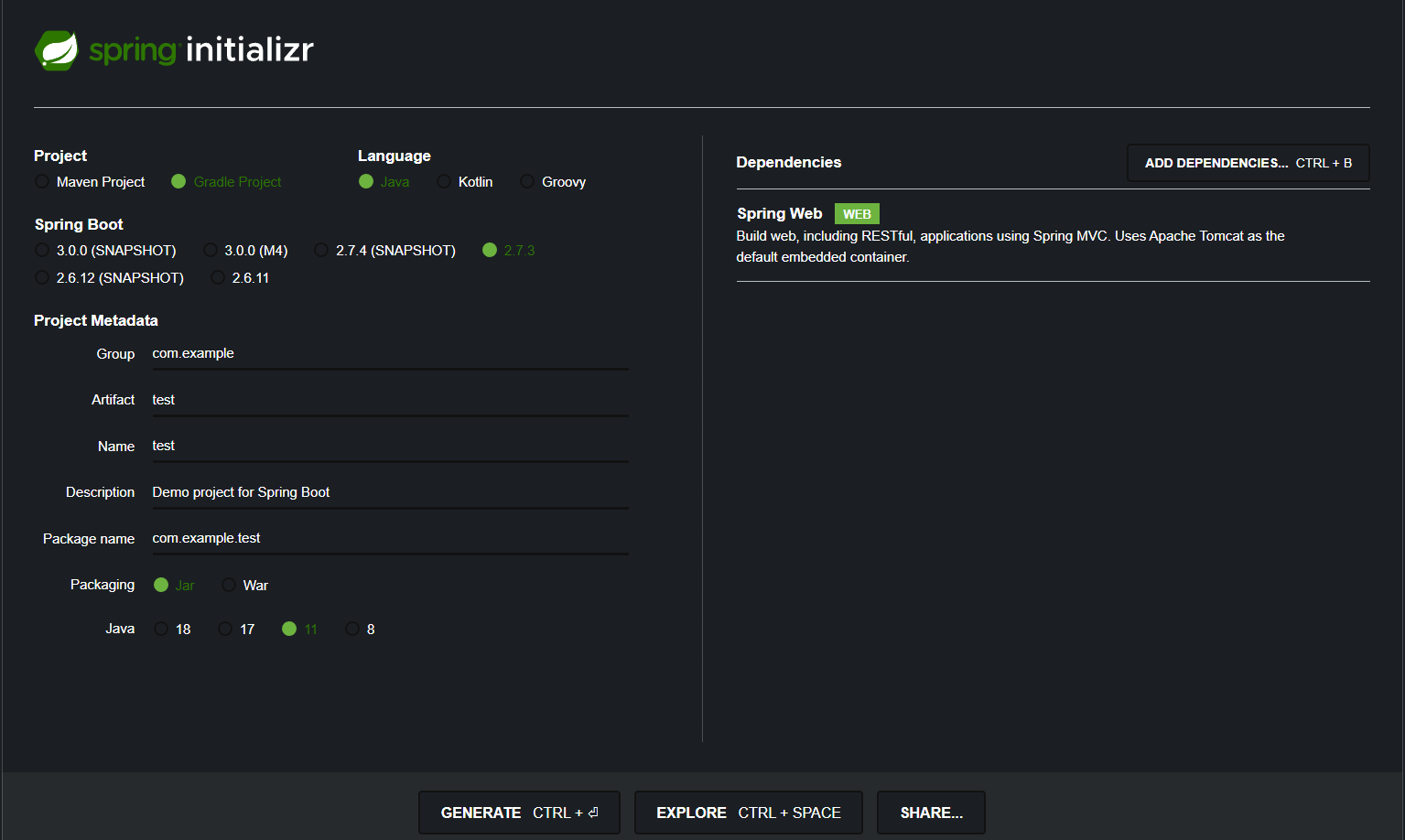Select Spring Boot 3.0.0 (SNAPSHOT)
Screen dimensions: 1405x840
click(42, 250)
